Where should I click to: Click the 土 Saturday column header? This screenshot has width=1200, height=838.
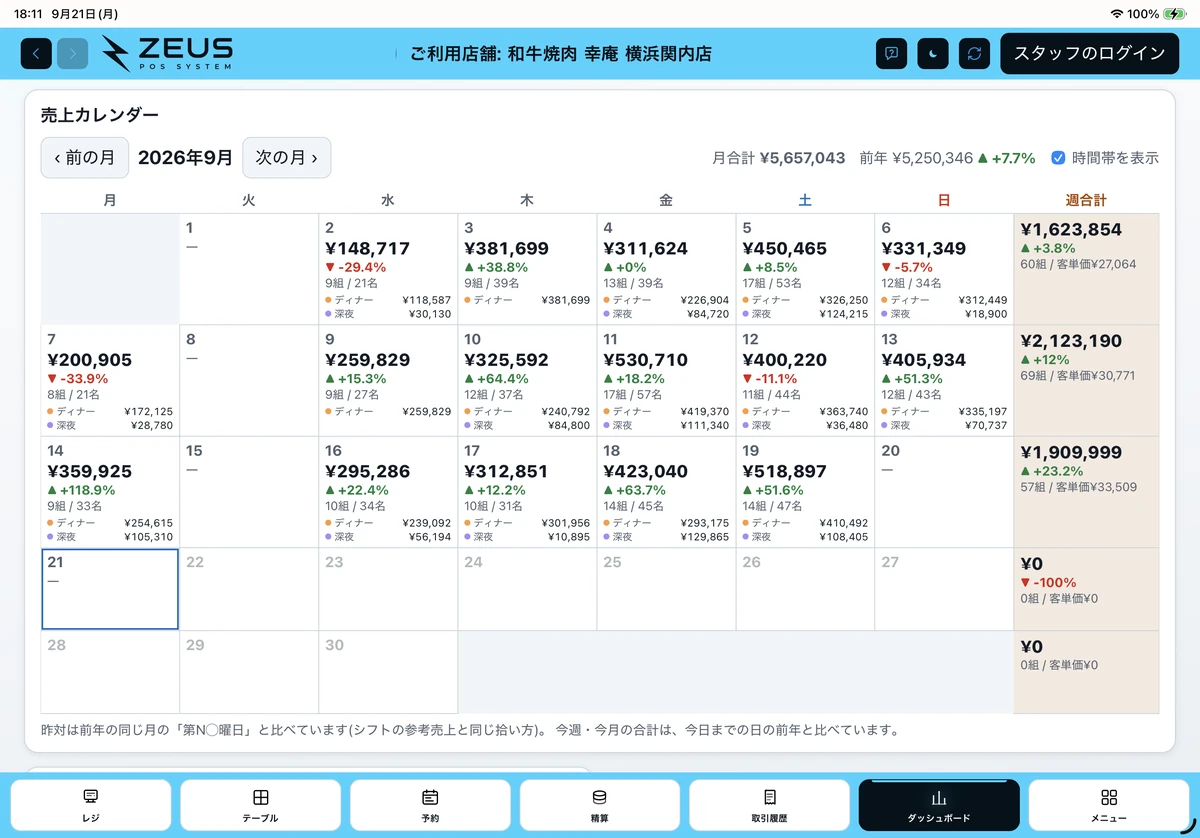[805, 200]
